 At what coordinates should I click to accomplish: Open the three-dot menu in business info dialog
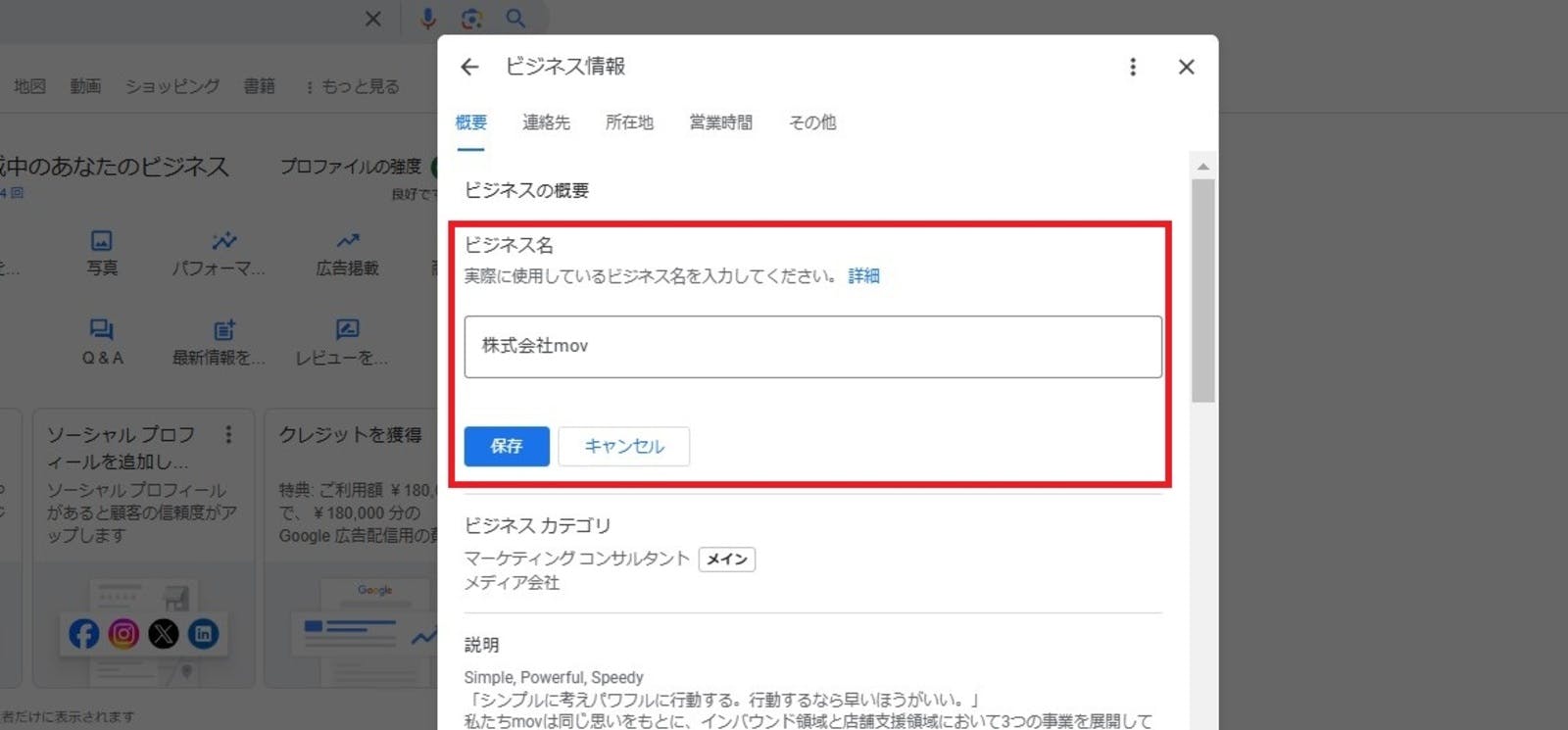click(x=1133, y=67)
